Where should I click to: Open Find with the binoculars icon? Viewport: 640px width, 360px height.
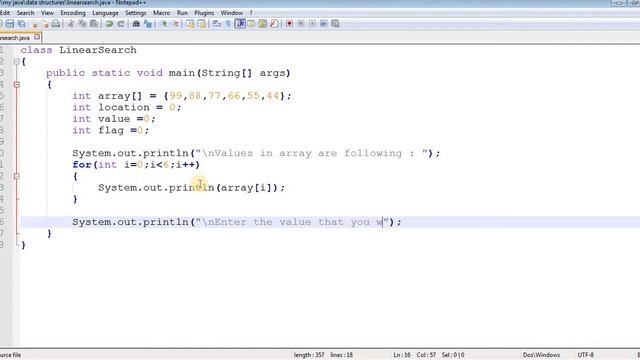click(x=136, y=24)
